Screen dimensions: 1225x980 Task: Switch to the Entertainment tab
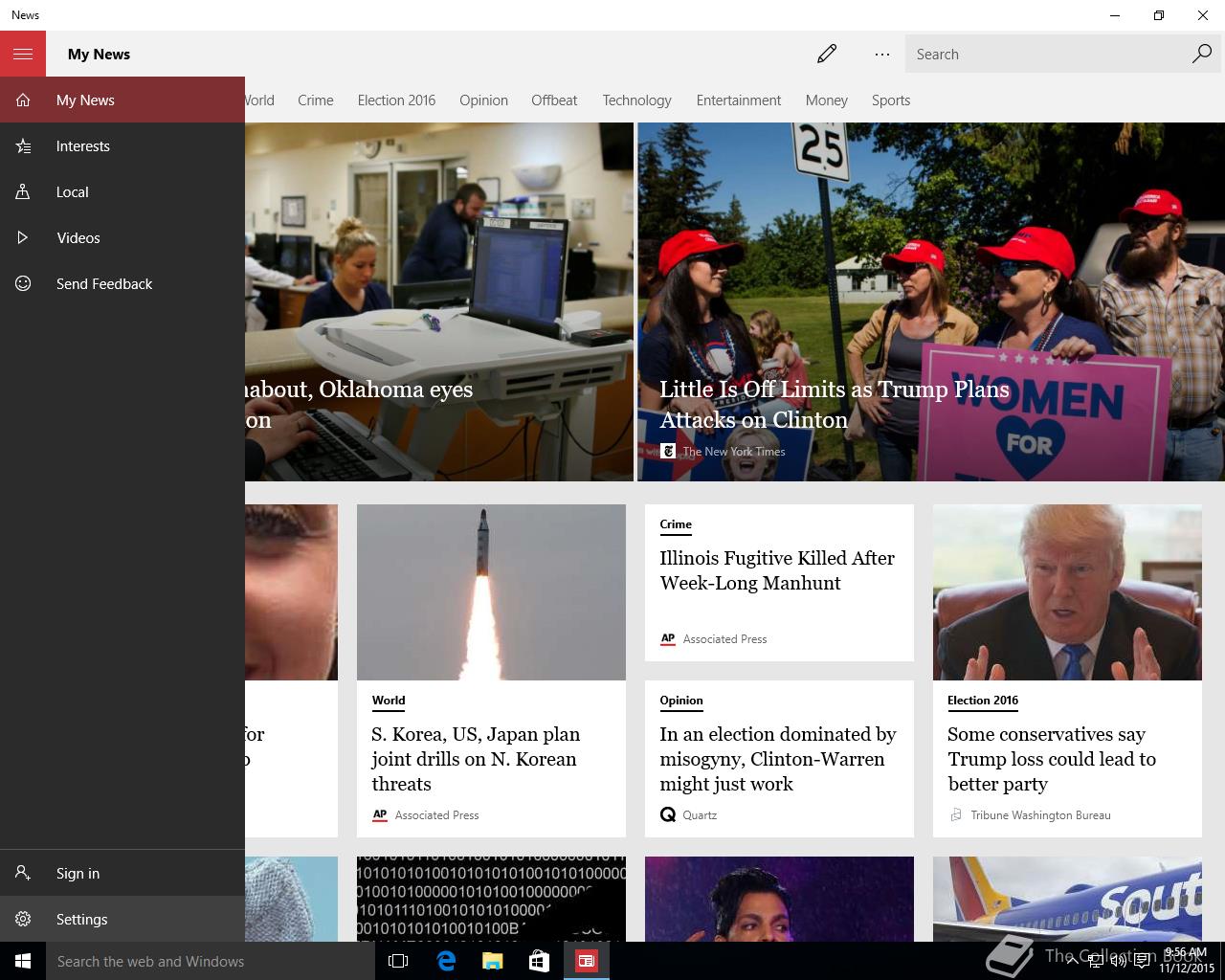pyautogui.click(x=739, y=100)
